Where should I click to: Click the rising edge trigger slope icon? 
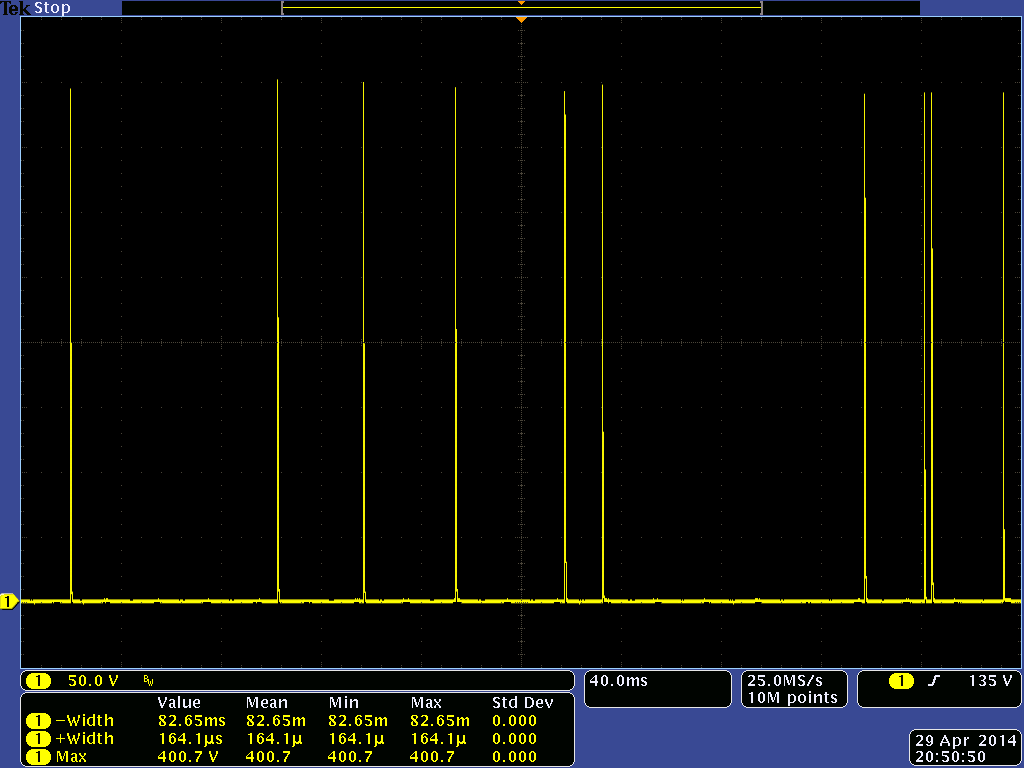point(934,681)
